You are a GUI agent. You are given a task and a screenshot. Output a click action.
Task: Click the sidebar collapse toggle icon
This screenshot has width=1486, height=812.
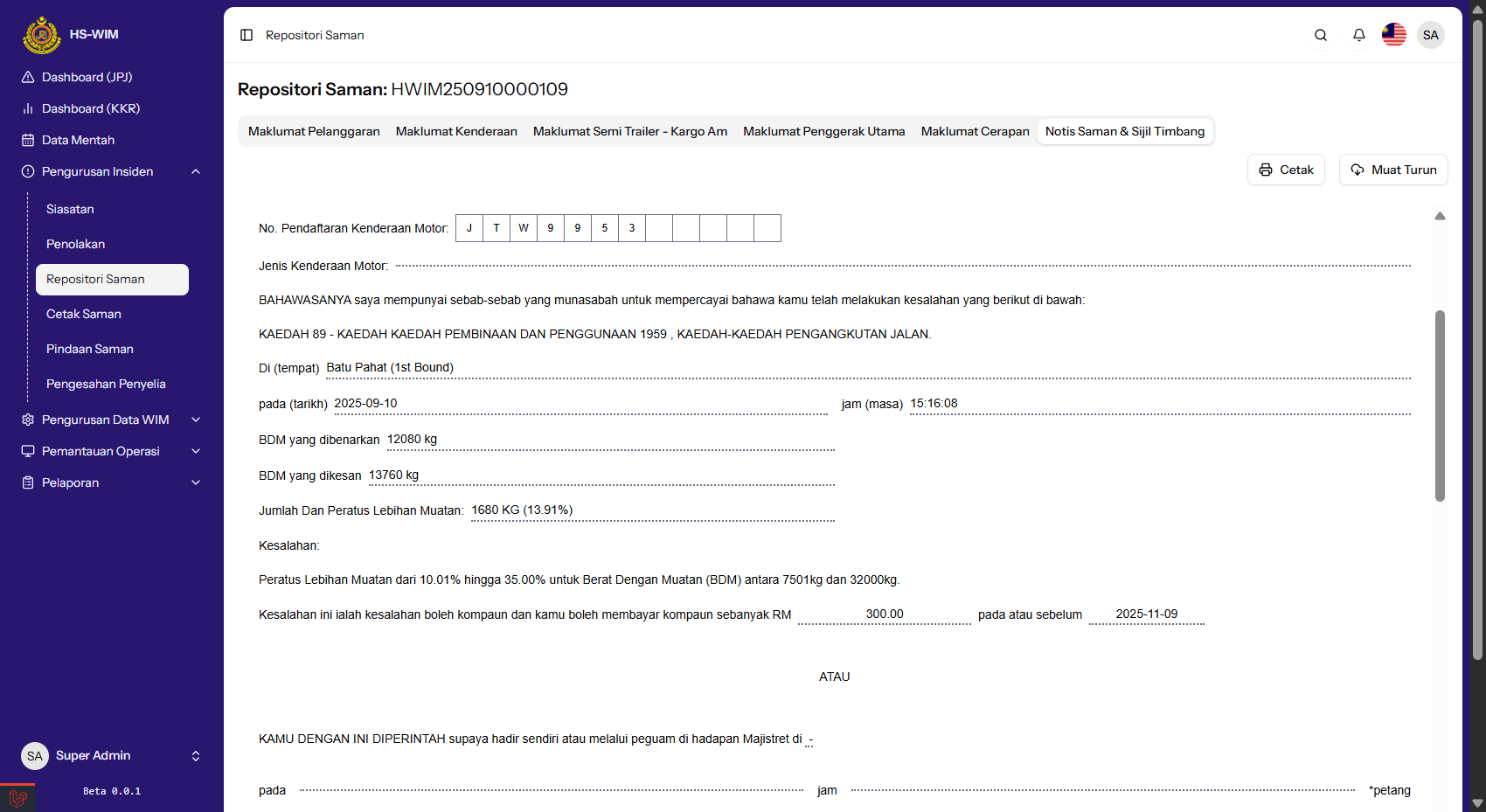click(247, 35)
